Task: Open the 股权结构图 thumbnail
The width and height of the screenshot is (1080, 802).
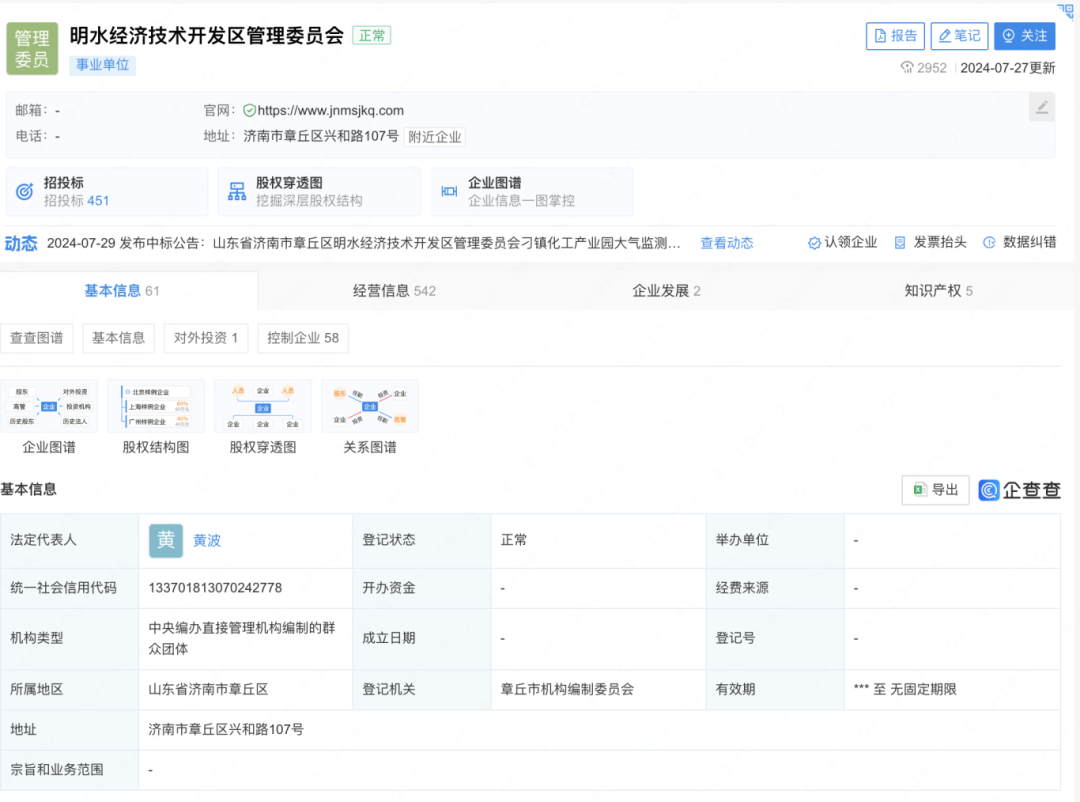Action: pos(156,407)
